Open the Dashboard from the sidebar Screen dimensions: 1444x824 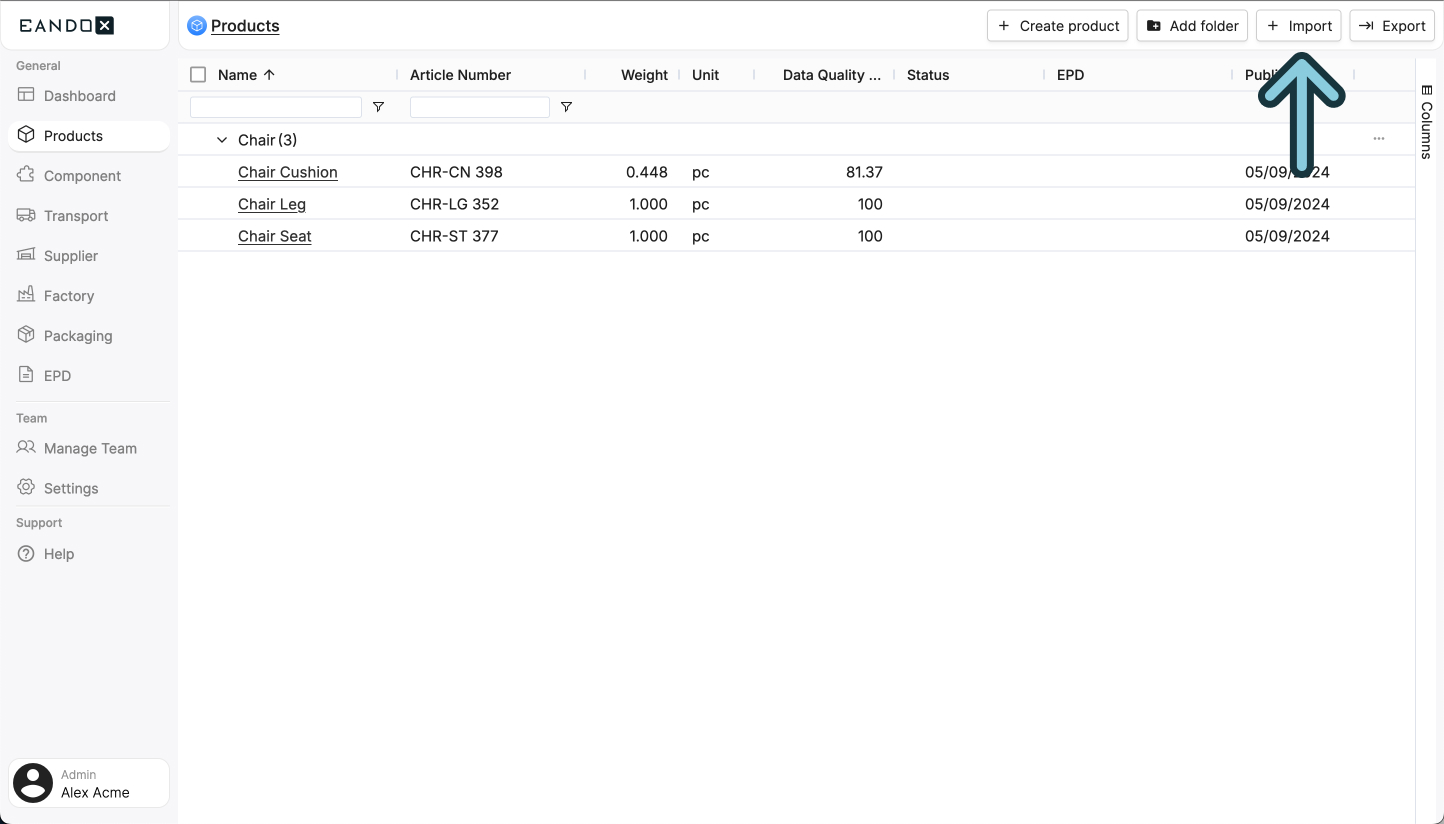(x=78, y=95)
